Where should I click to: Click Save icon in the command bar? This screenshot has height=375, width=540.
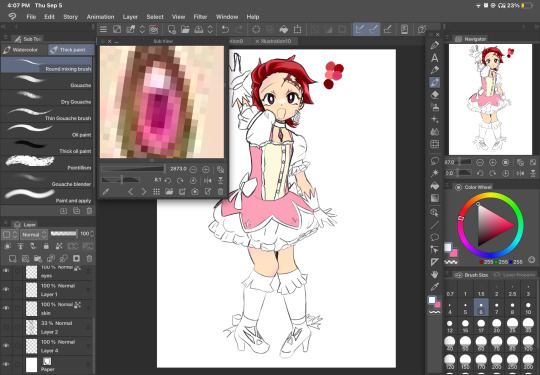click(199, 30)
